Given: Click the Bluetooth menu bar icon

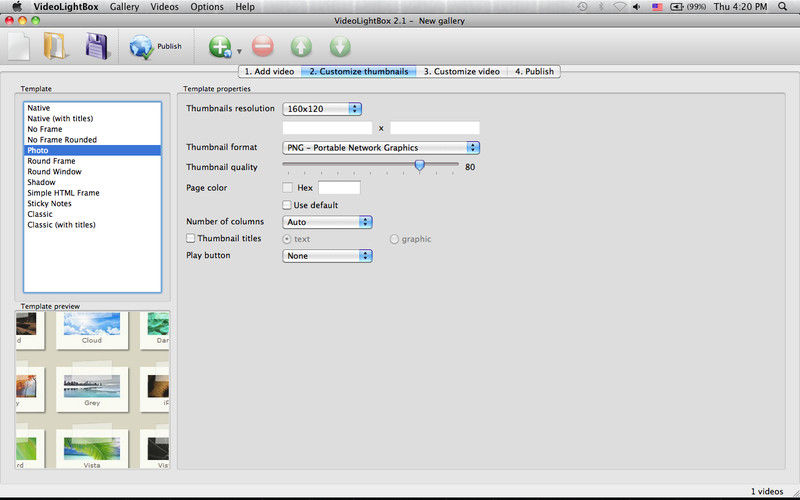Looking at the screenshot, I should coord(601,7).
